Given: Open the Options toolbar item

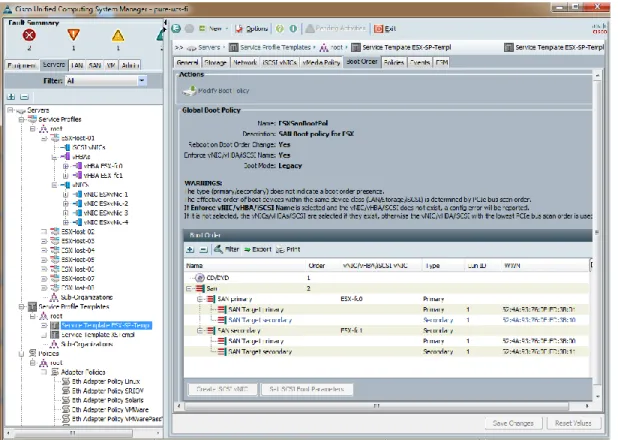Looking at the screenshot, I should pyautogui.click(x=251, y=28).
